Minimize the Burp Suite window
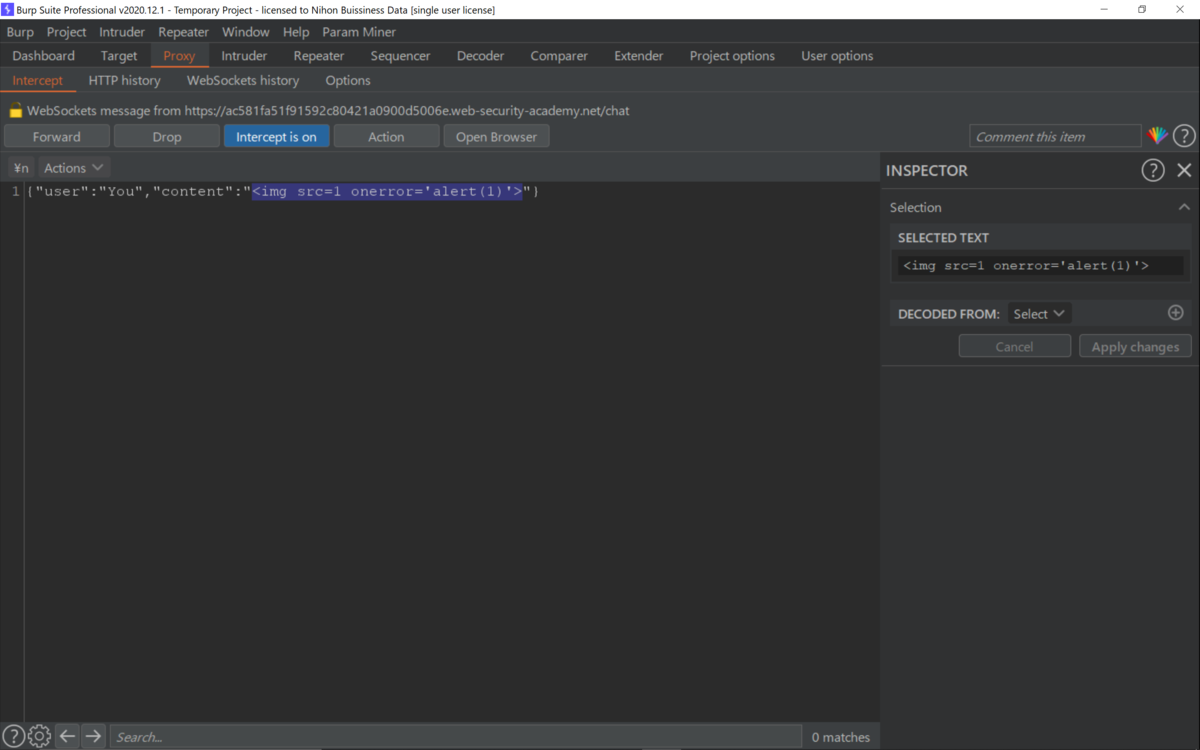 tap(1104, 9)
